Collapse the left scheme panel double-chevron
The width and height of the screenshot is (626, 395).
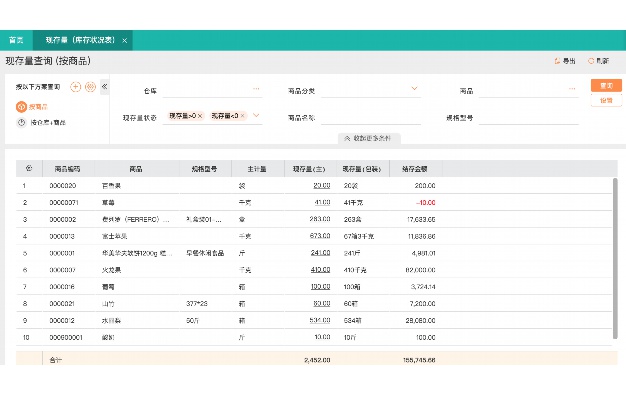105,86
